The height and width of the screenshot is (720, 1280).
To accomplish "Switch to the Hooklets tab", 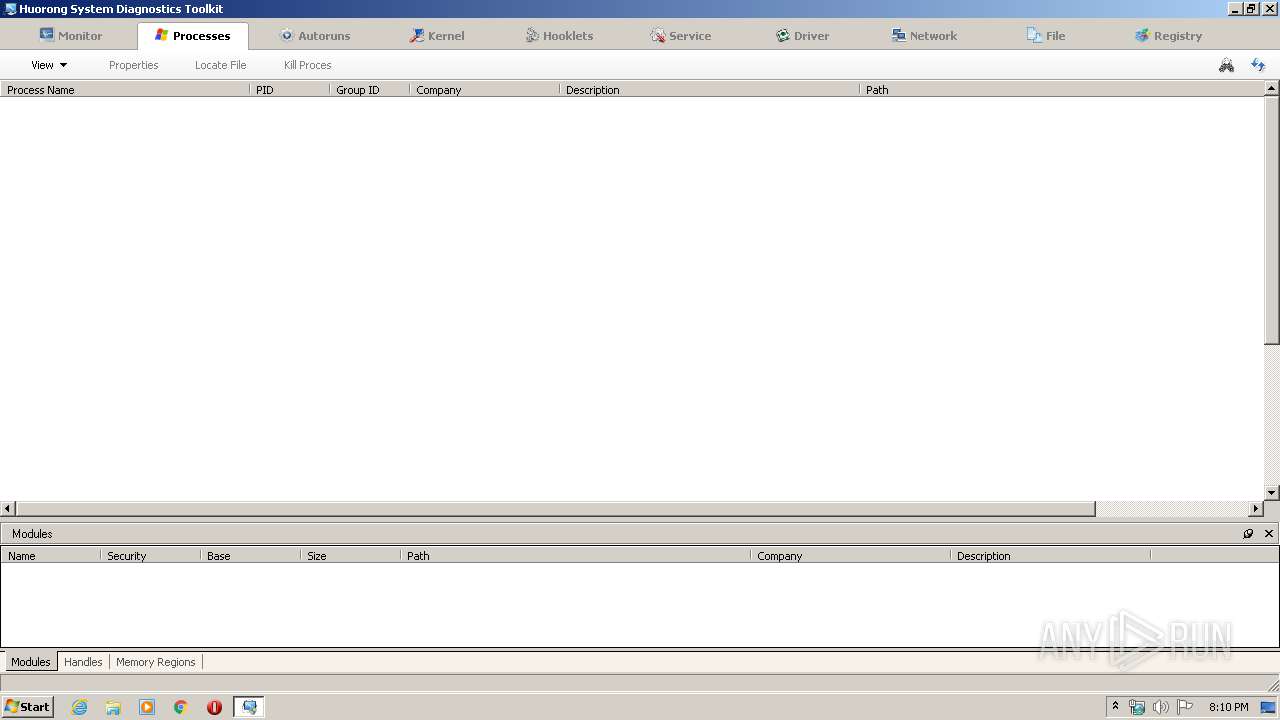I will click(559, 35).
